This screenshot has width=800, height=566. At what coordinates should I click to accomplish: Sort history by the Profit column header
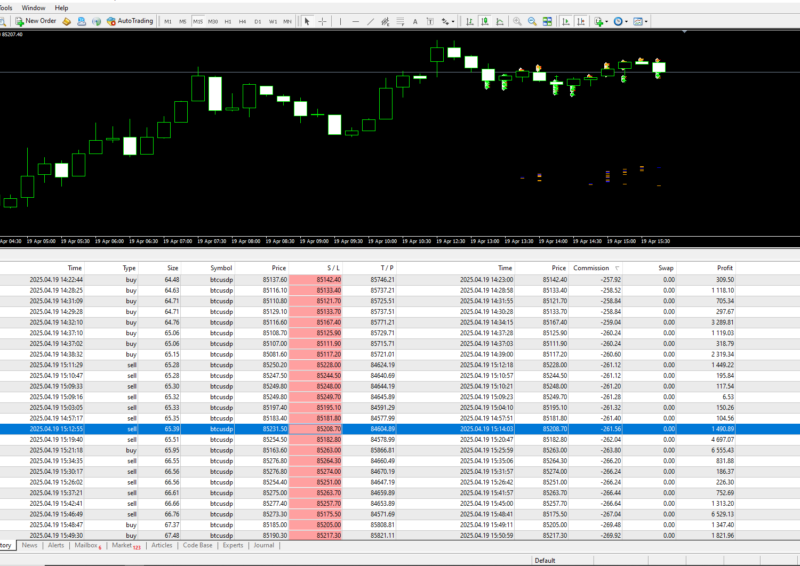[x=724, y=268]
